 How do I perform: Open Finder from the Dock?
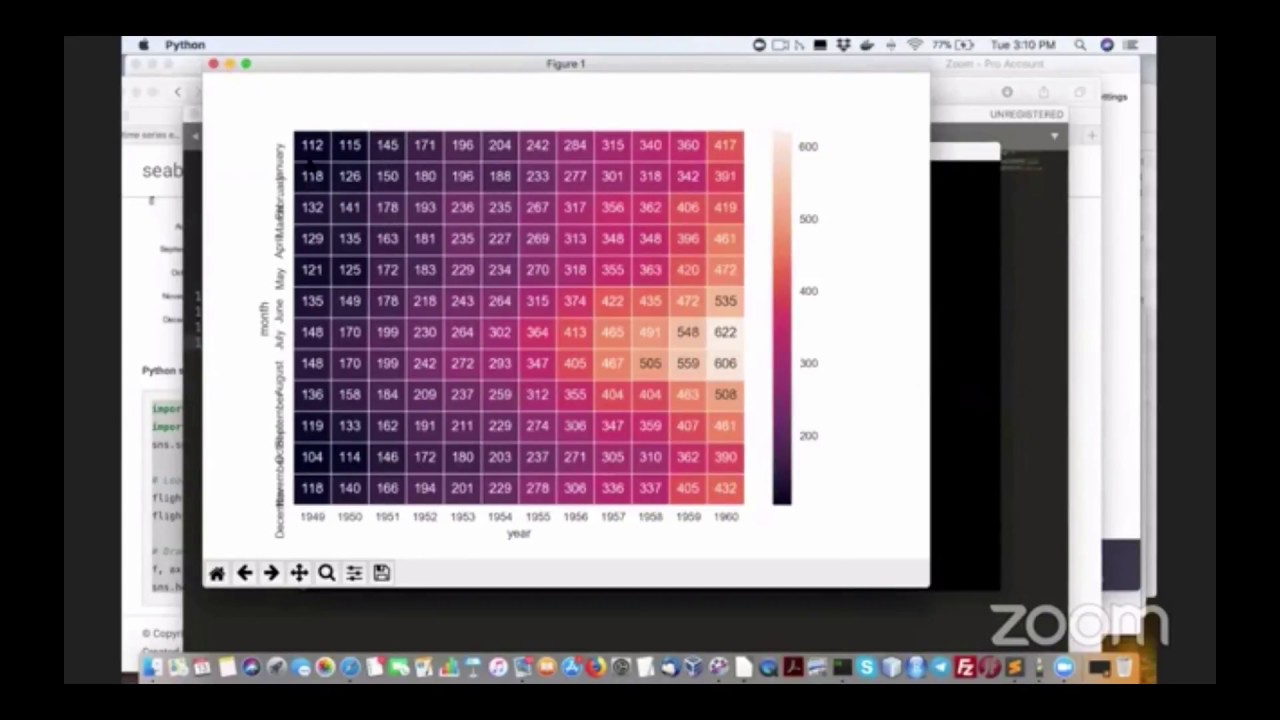pyautogui.click(x=151, y=667)
